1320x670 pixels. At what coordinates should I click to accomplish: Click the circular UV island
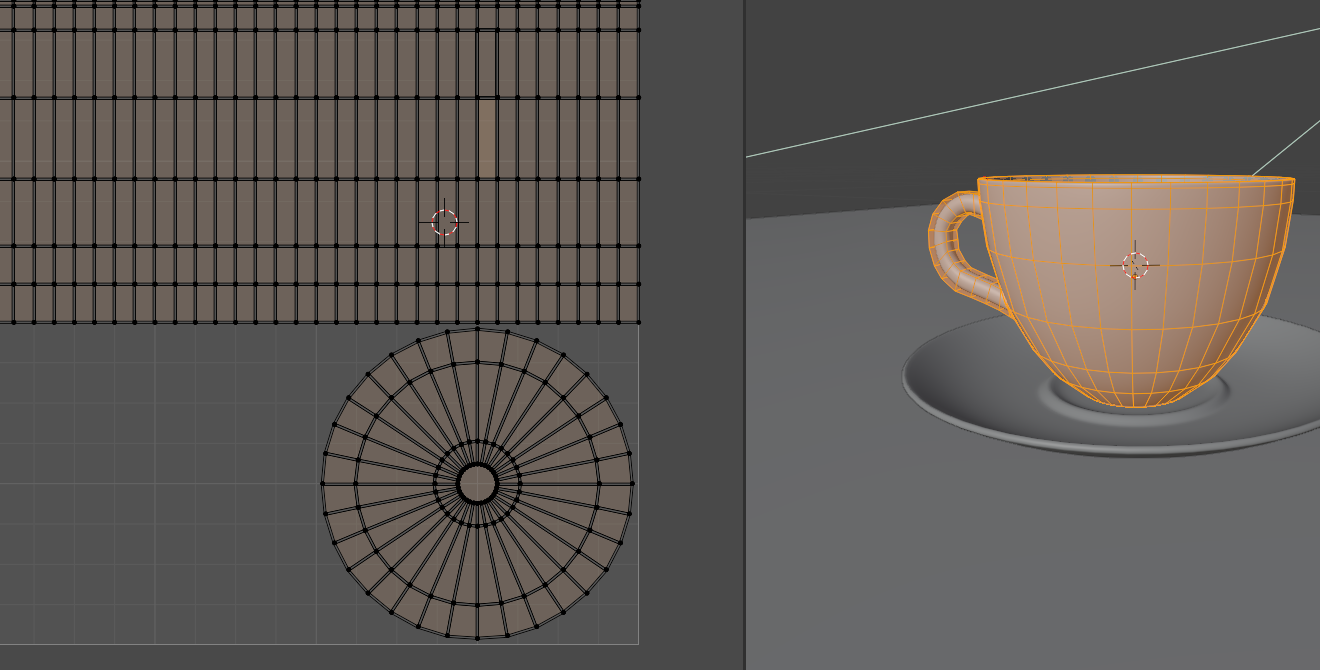point(477,483)
